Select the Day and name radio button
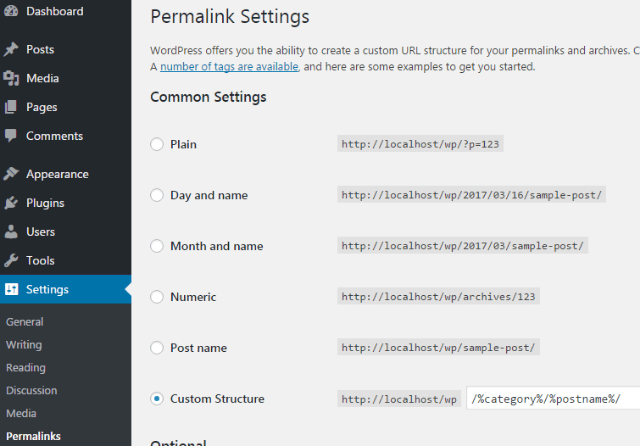This screenshot has height=446, width=640. click(x=157, y=195)
